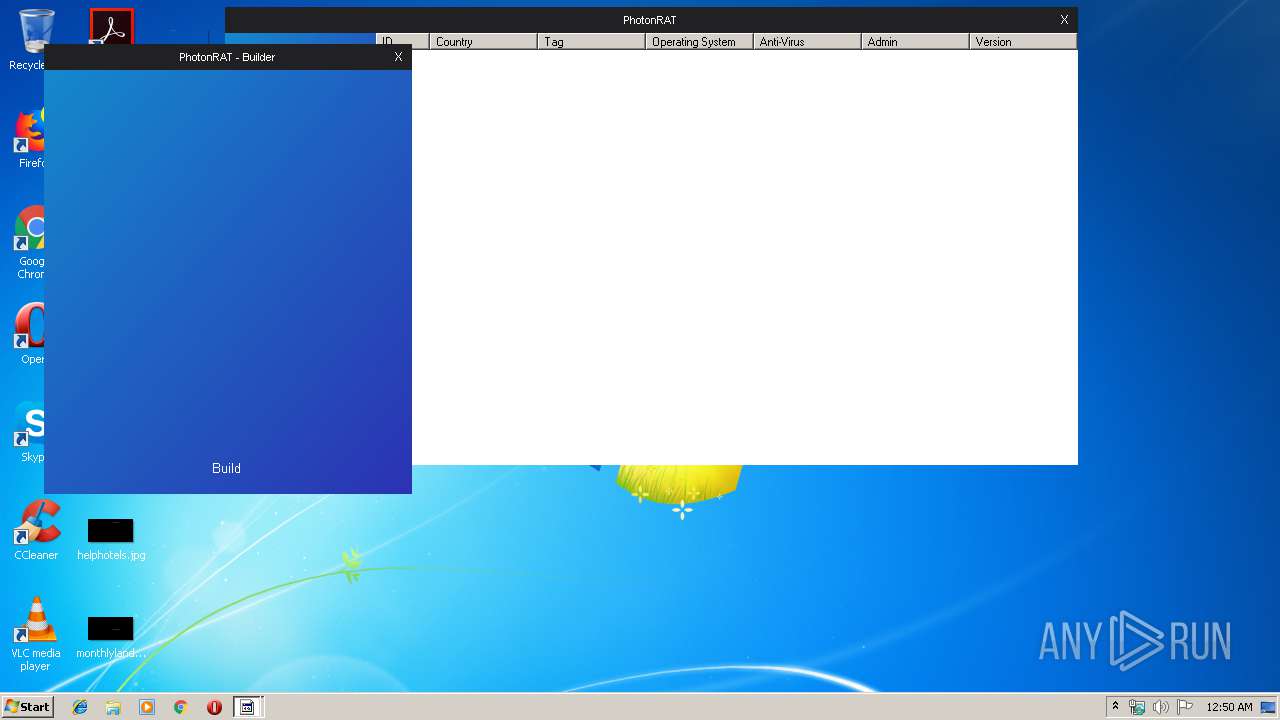
Task: Sort by Operating System column header
Action: 699,42
